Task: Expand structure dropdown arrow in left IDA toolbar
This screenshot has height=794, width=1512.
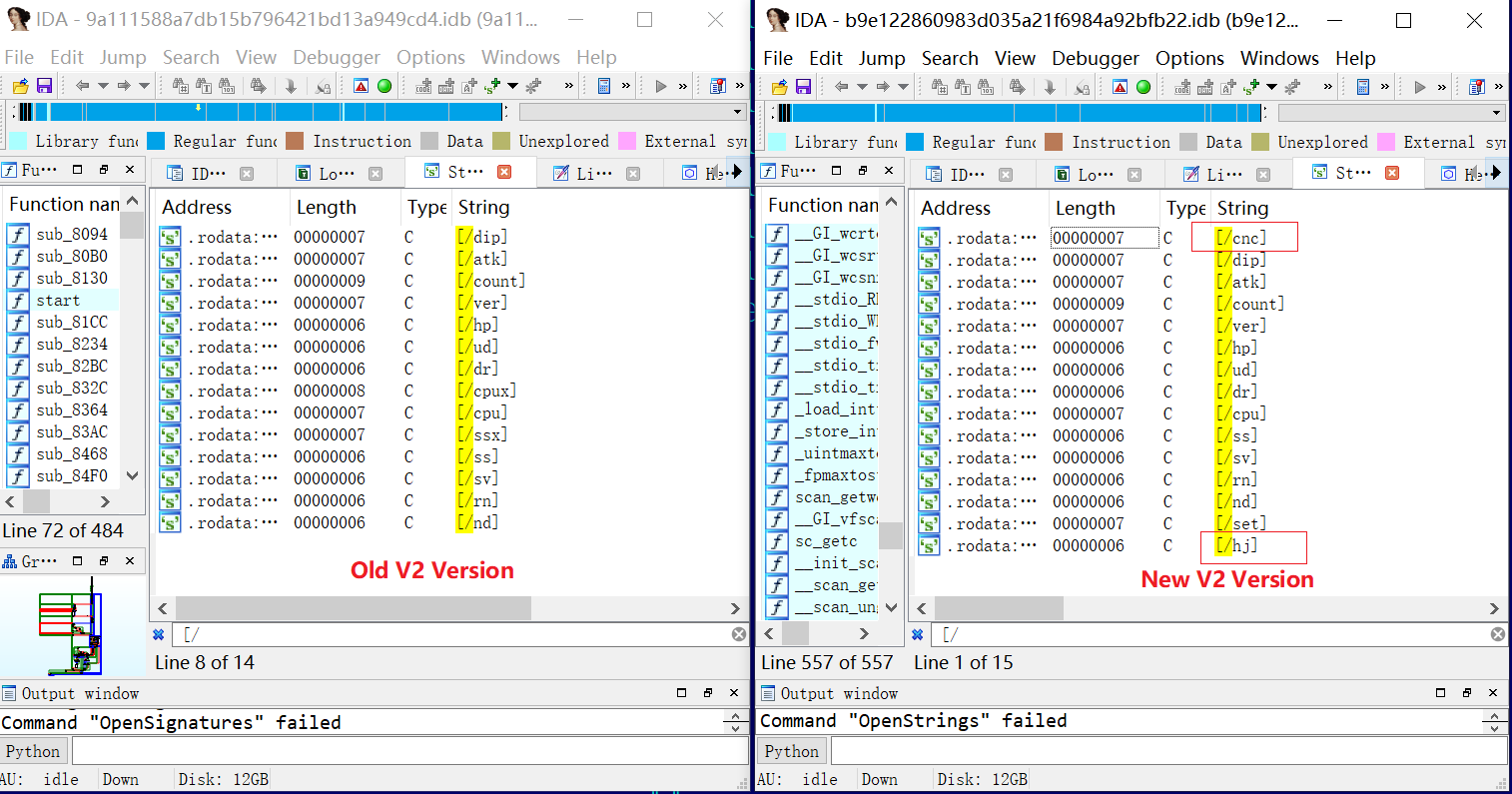Action: [x=512, y=86]
